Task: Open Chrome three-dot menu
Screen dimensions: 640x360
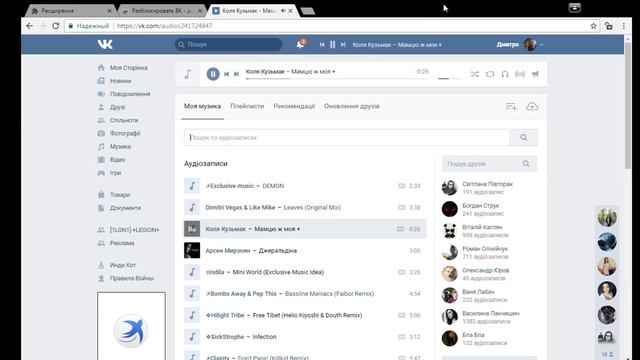Action: coord(624,26)
